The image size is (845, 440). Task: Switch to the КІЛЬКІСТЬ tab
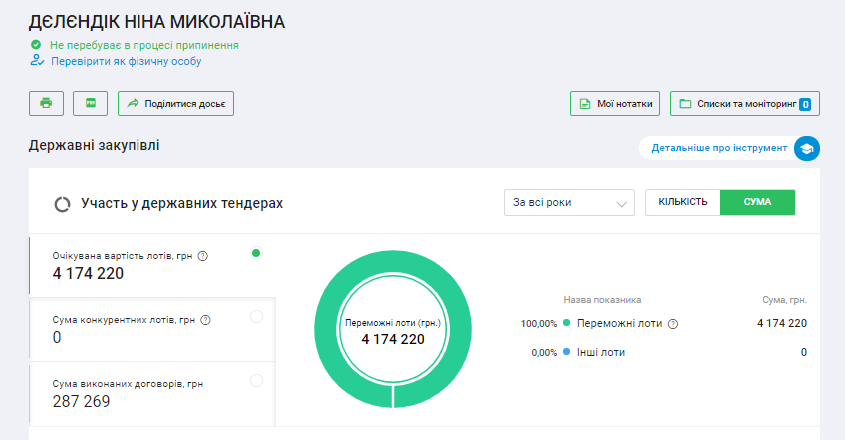683,202
